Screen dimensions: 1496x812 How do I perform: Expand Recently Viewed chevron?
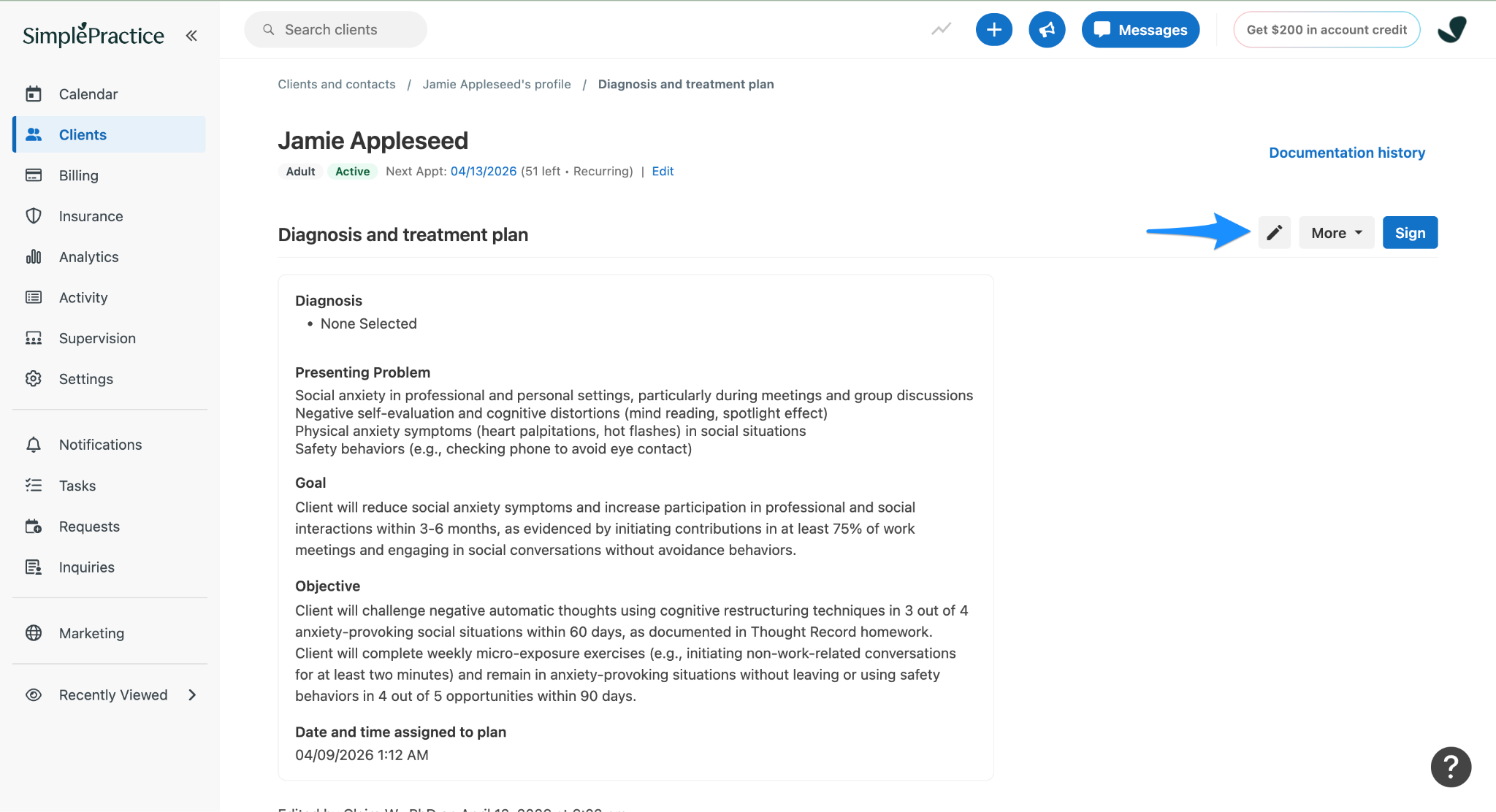[x=192, y=695]
